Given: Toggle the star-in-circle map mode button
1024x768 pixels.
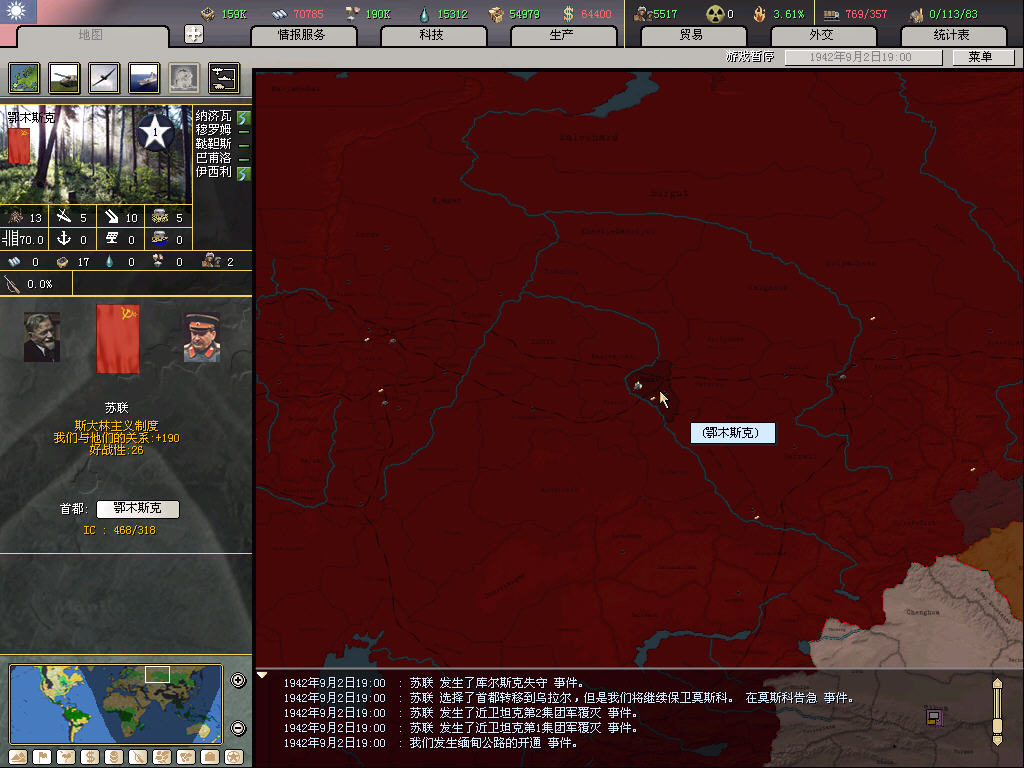Looking at the screenshot, I should pos(234,757).
